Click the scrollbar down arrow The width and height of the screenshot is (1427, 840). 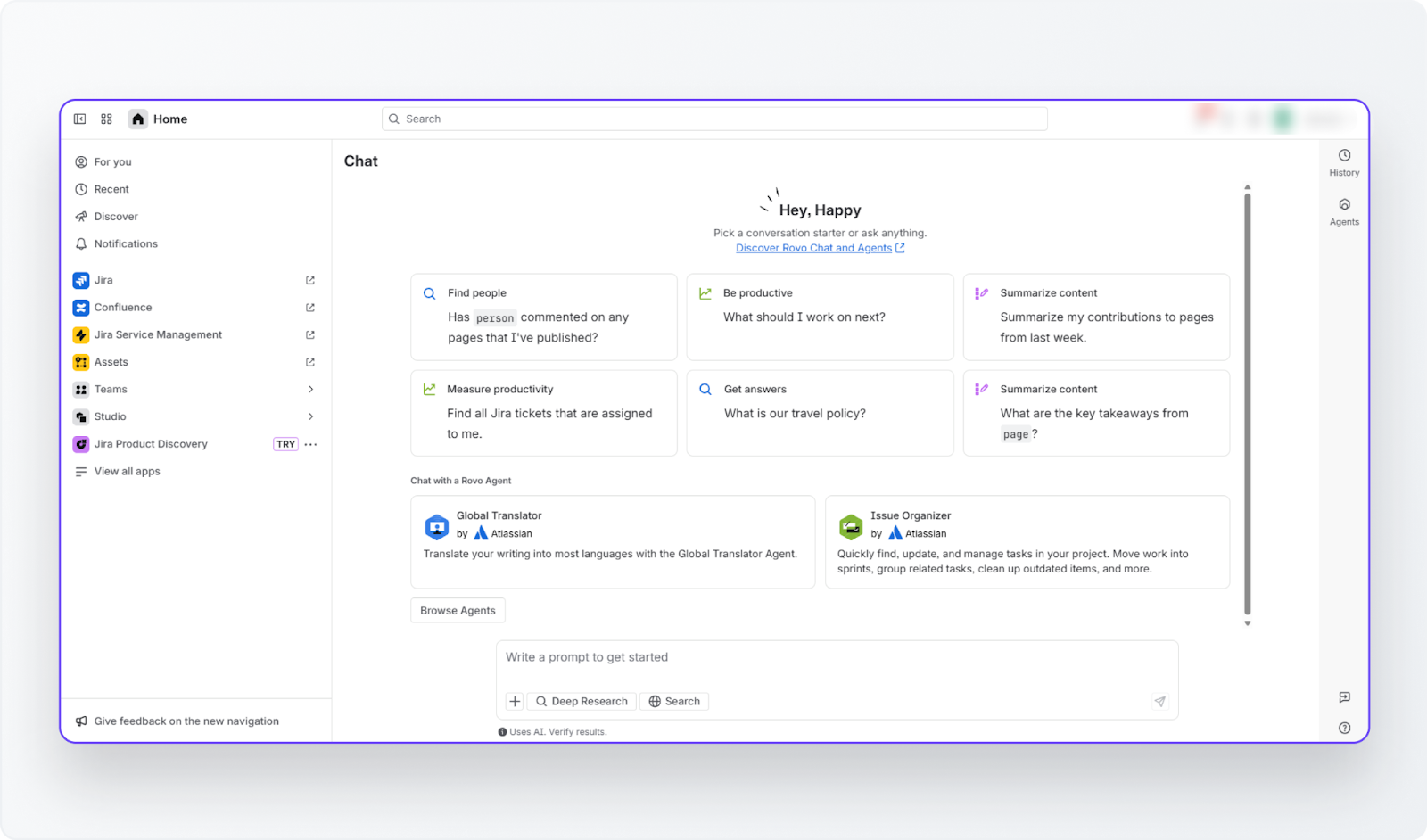click(1248, 623)
